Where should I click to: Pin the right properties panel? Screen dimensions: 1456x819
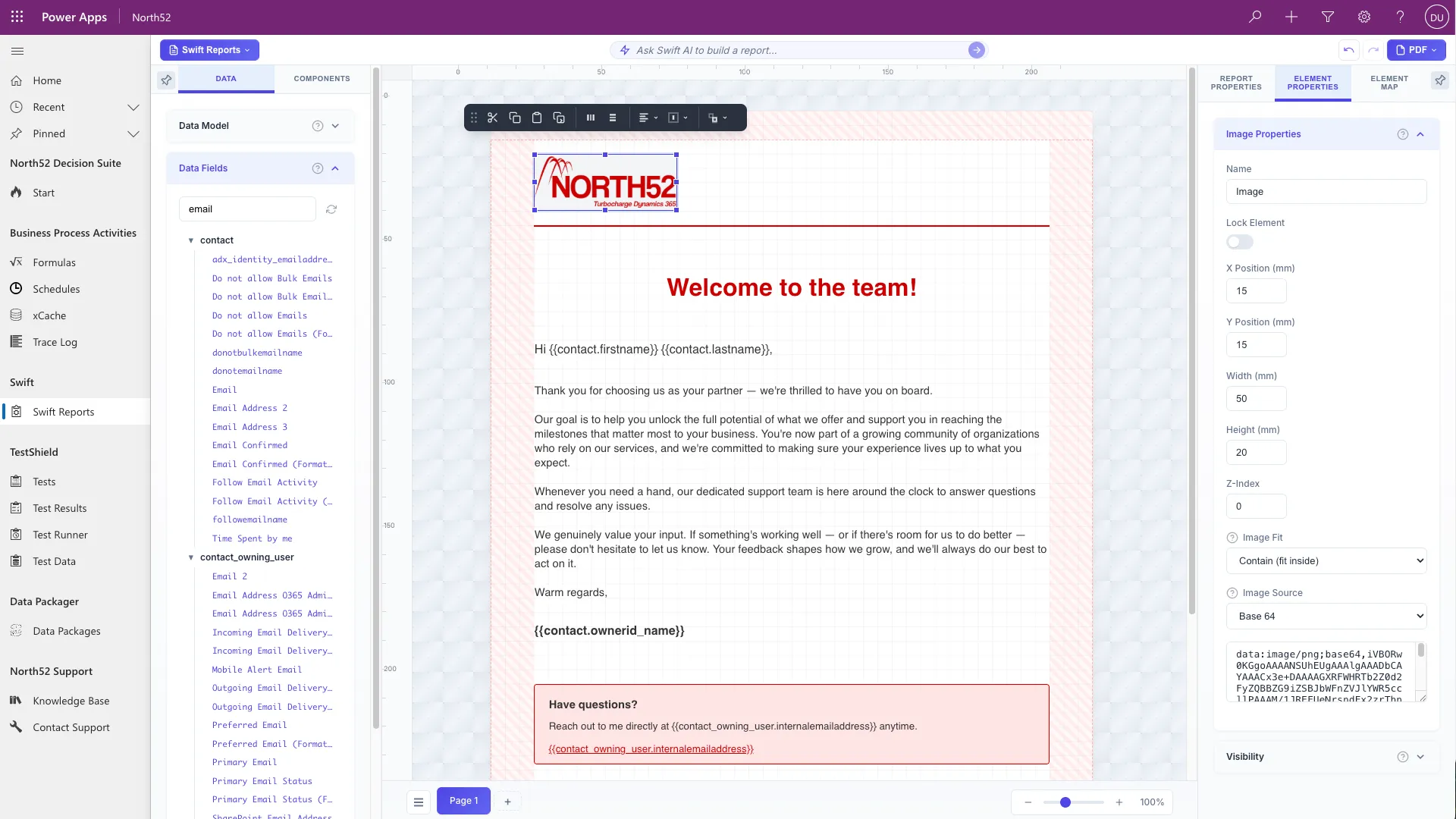(1440, 79)
